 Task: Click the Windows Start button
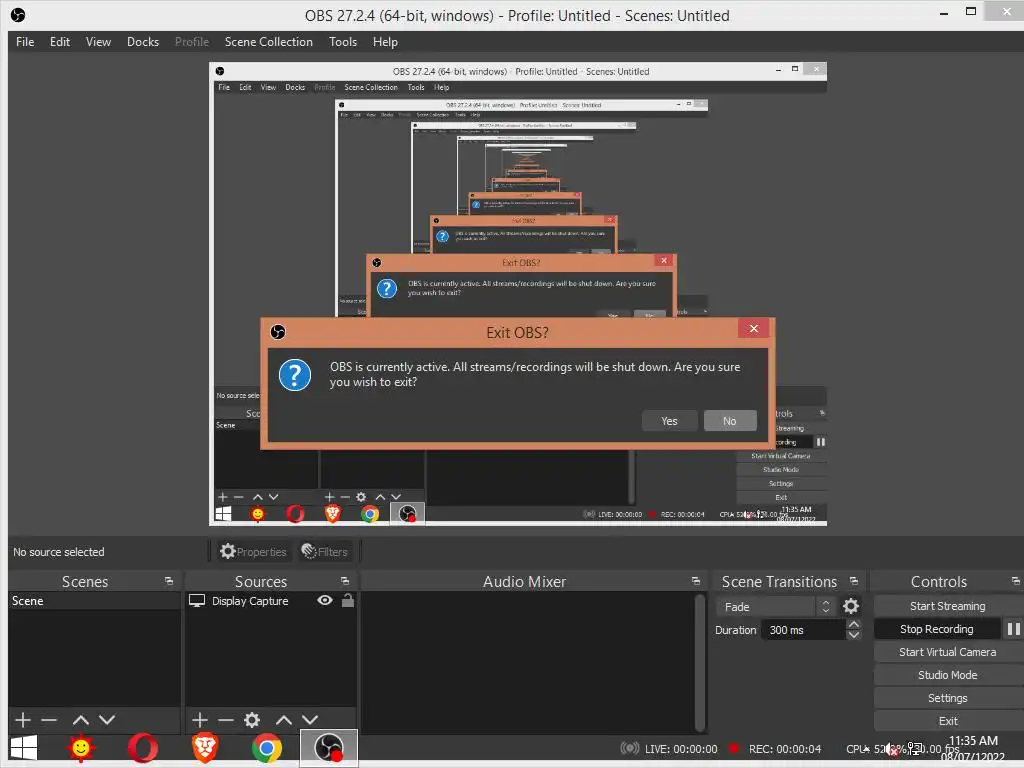click(24, 748)
